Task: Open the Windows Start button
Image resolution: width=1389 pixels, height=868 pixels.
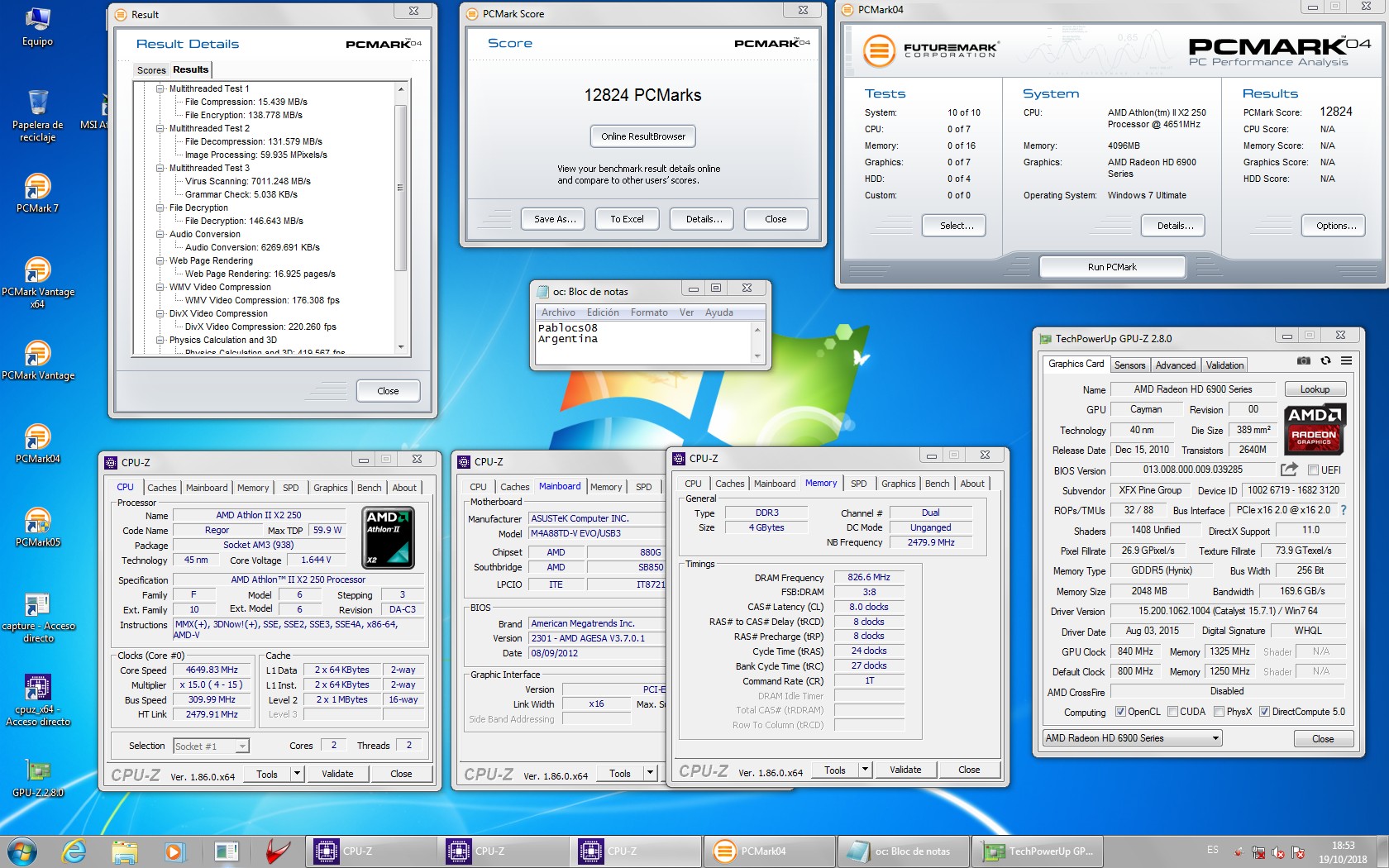Action: click(x=22, y=851)
